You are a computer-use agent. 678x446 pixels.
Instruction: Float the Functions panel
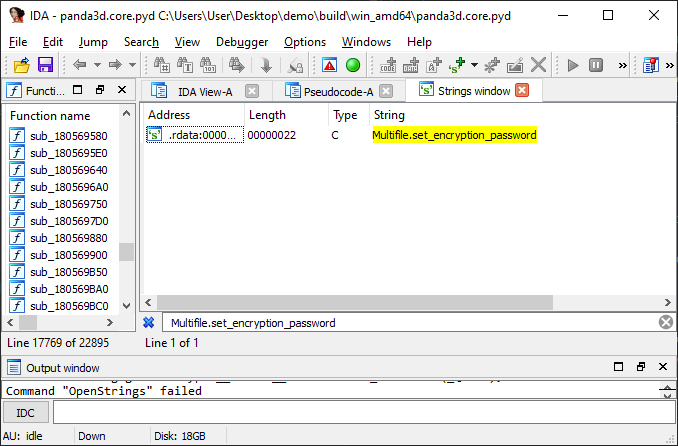(x=100, y=90)
